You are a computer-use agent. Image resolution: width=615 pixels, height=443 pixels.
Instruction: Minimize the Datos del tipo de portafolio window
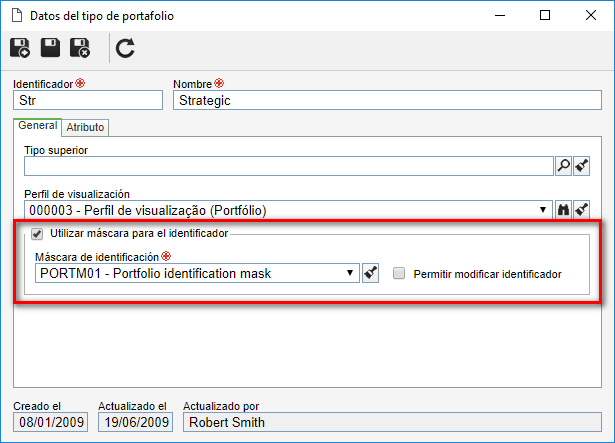(500, 16)
